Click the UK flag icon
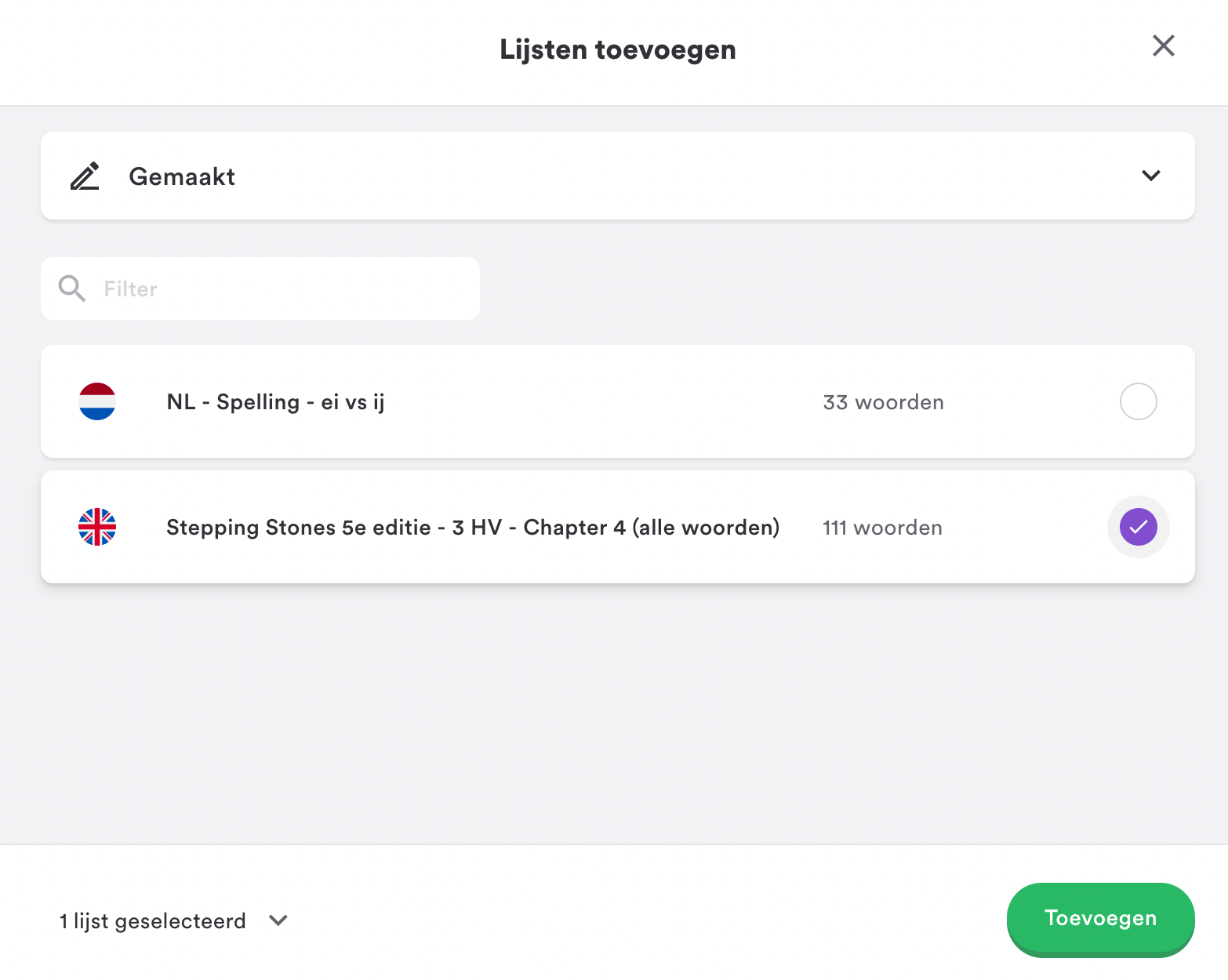 pos(97,527)
